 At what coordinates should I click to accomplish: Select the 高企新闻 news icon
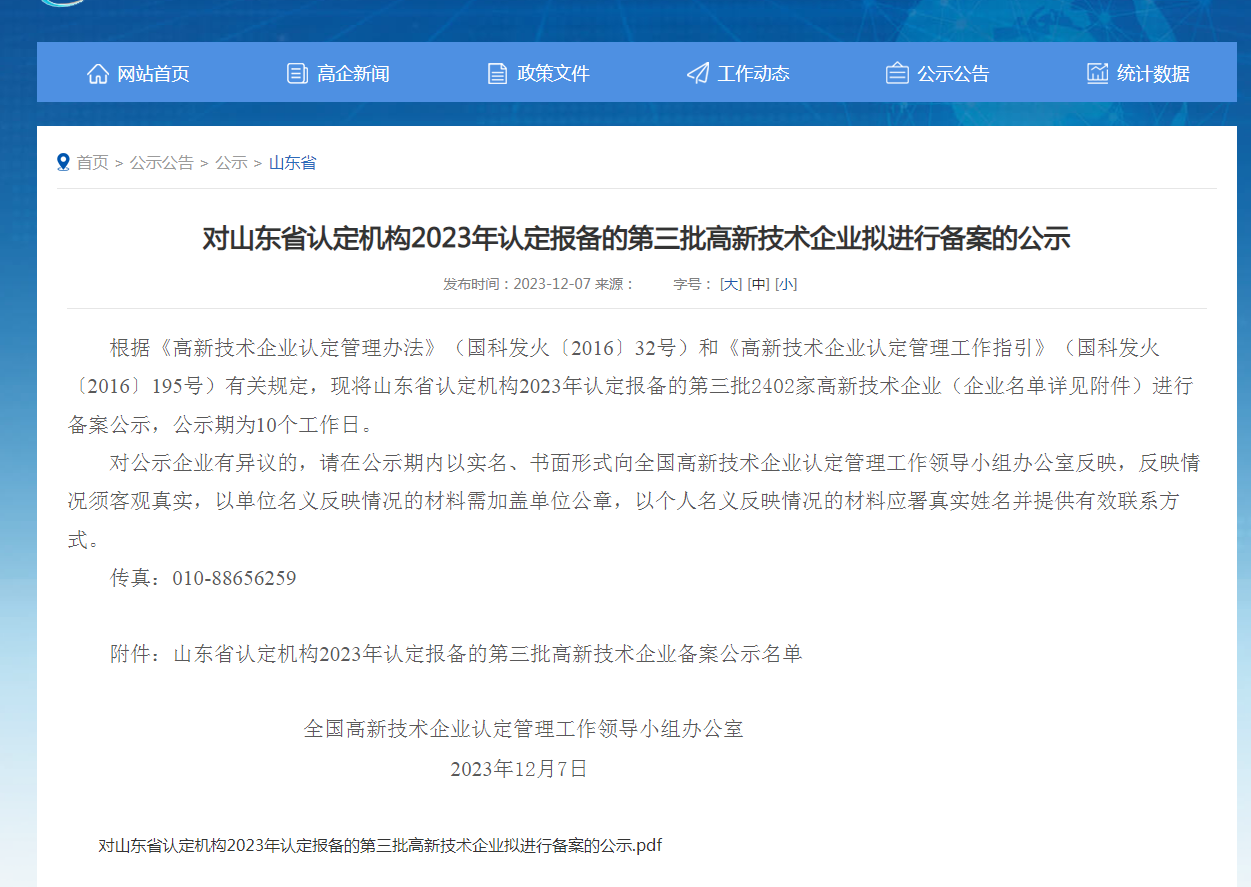(296, 72)
